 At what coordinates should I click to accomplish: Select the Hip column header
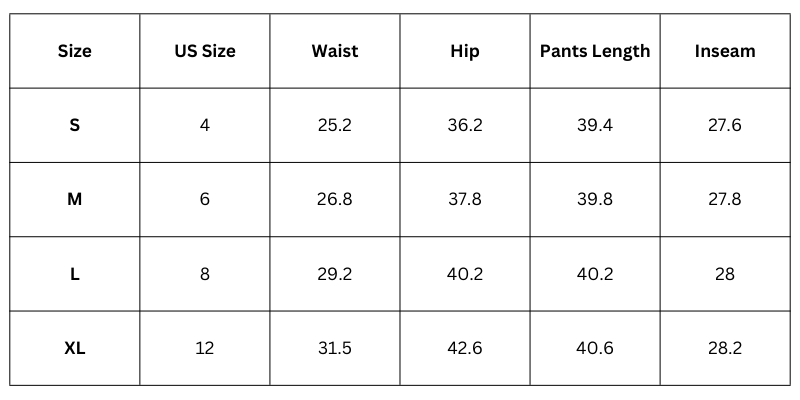tap(464, 51)
